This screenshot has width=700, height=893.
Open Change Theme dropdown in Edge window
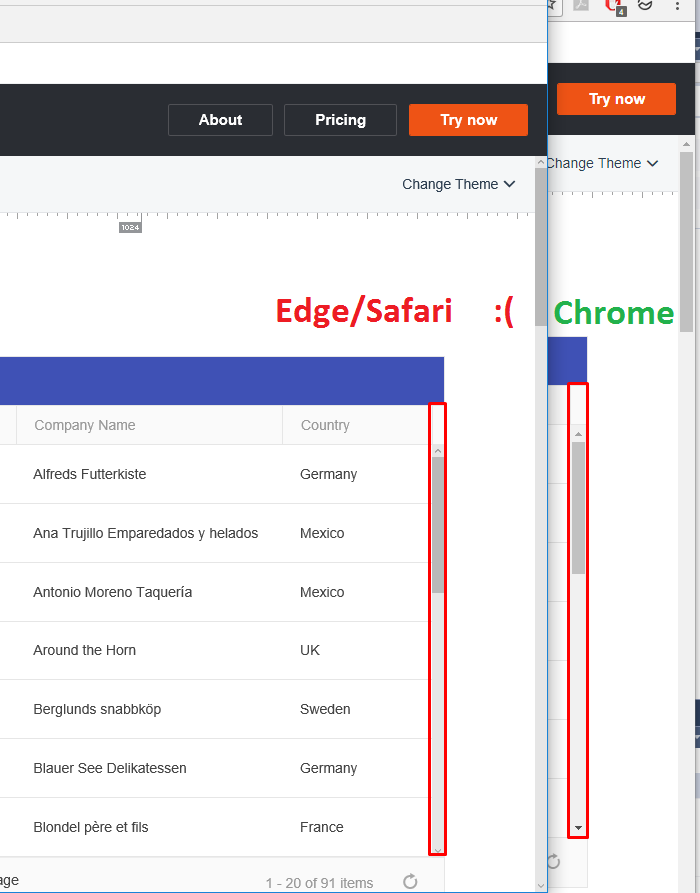(459, 184)
